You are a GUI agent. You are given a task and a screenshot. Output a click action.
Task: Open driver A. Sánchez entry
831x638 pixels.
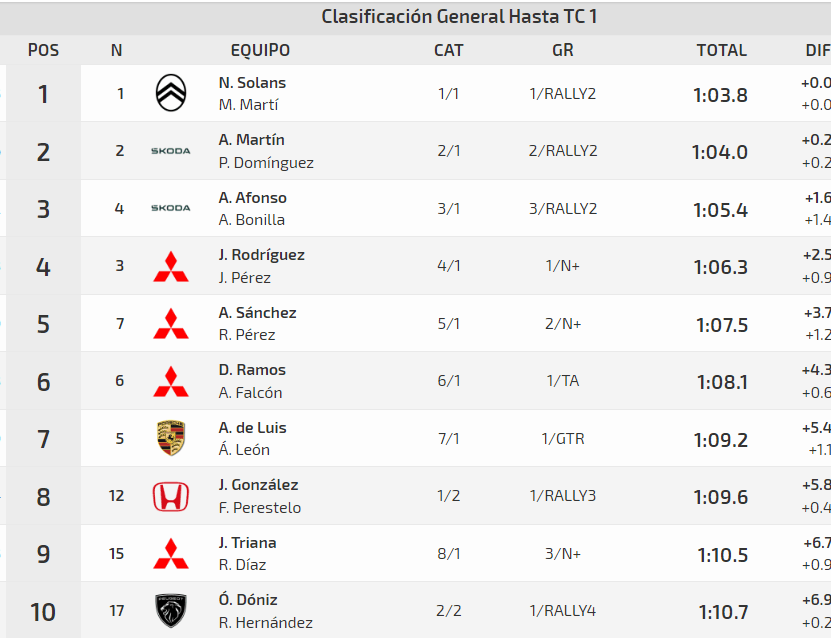point(257,313)
